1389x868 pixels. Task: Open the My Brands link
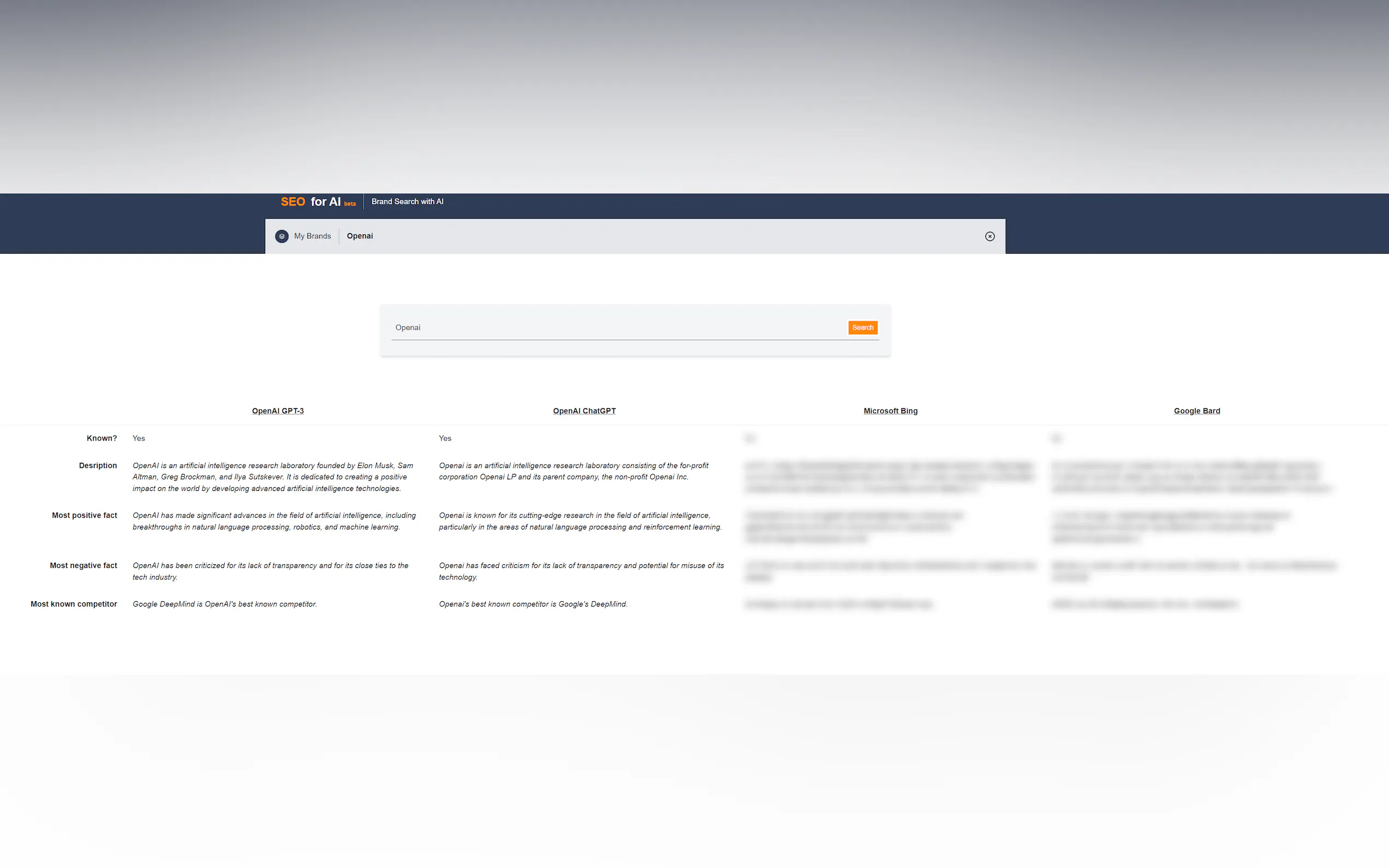click(x=312, y=236)
